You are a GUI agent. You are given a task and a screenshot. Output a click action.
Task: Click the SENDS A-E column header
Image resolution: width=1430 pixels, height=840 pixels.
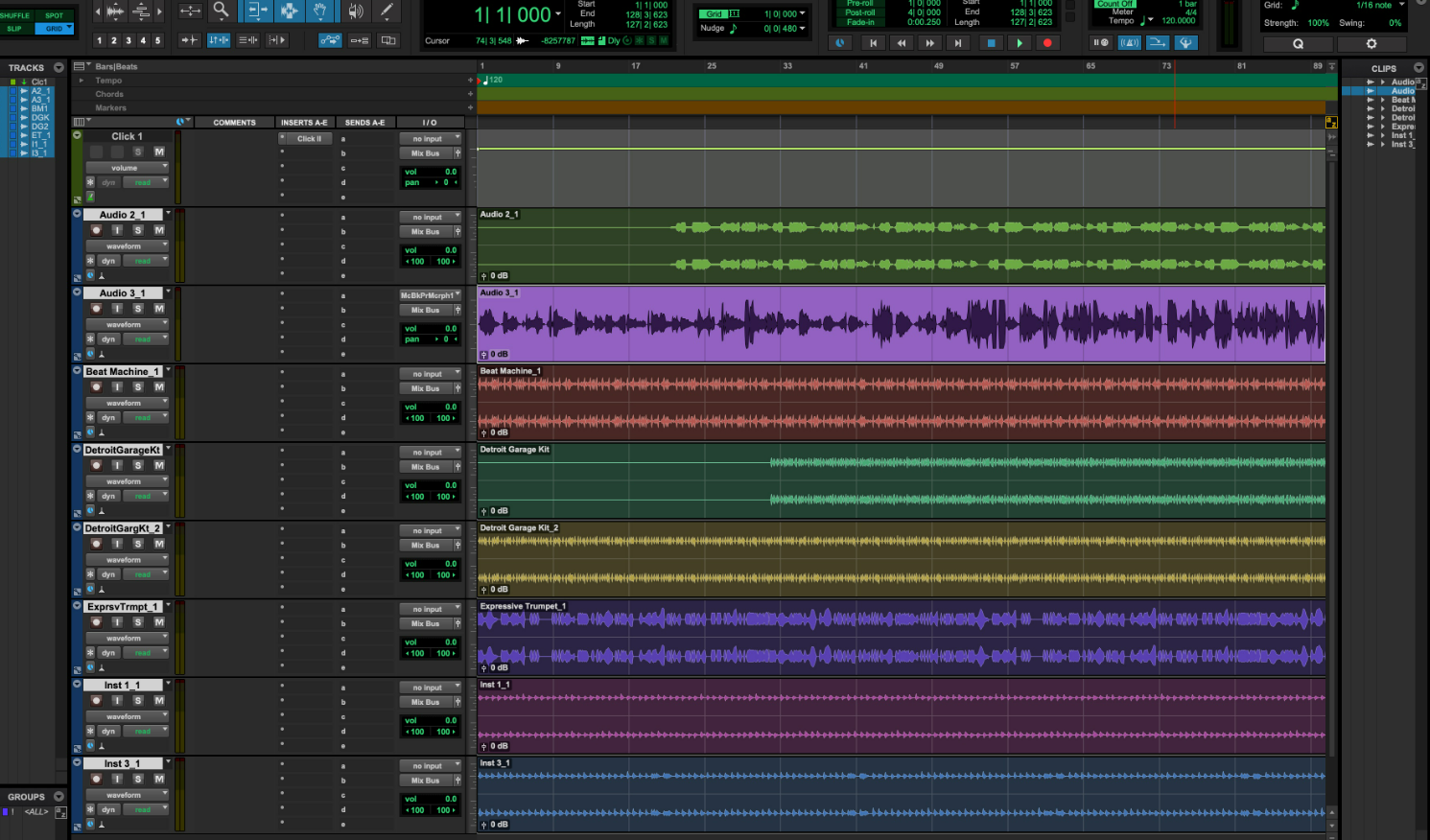point(364,123)
